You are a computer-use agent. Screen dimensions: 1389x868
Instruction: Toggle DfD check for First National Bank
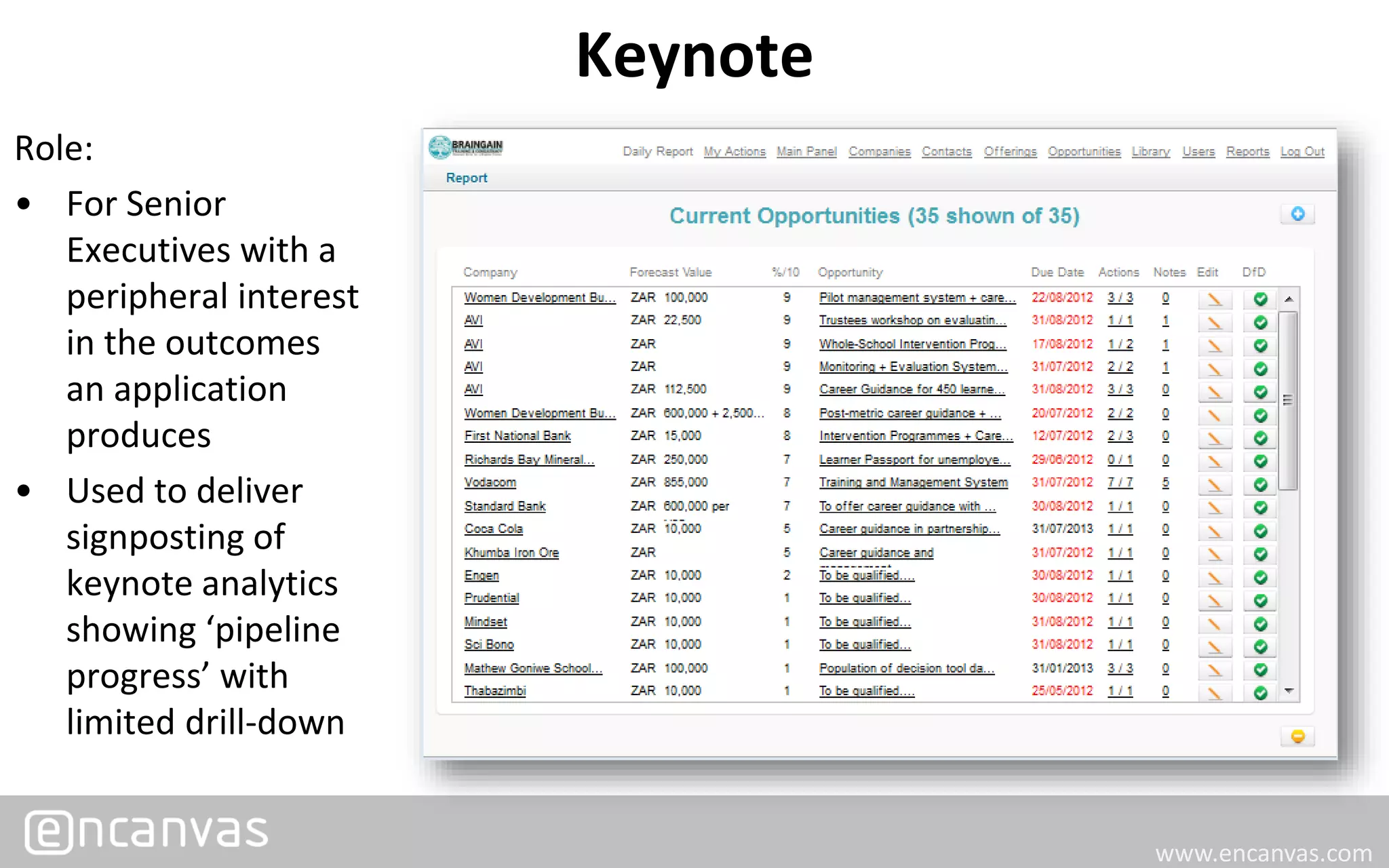click(x=1260, y=438)
